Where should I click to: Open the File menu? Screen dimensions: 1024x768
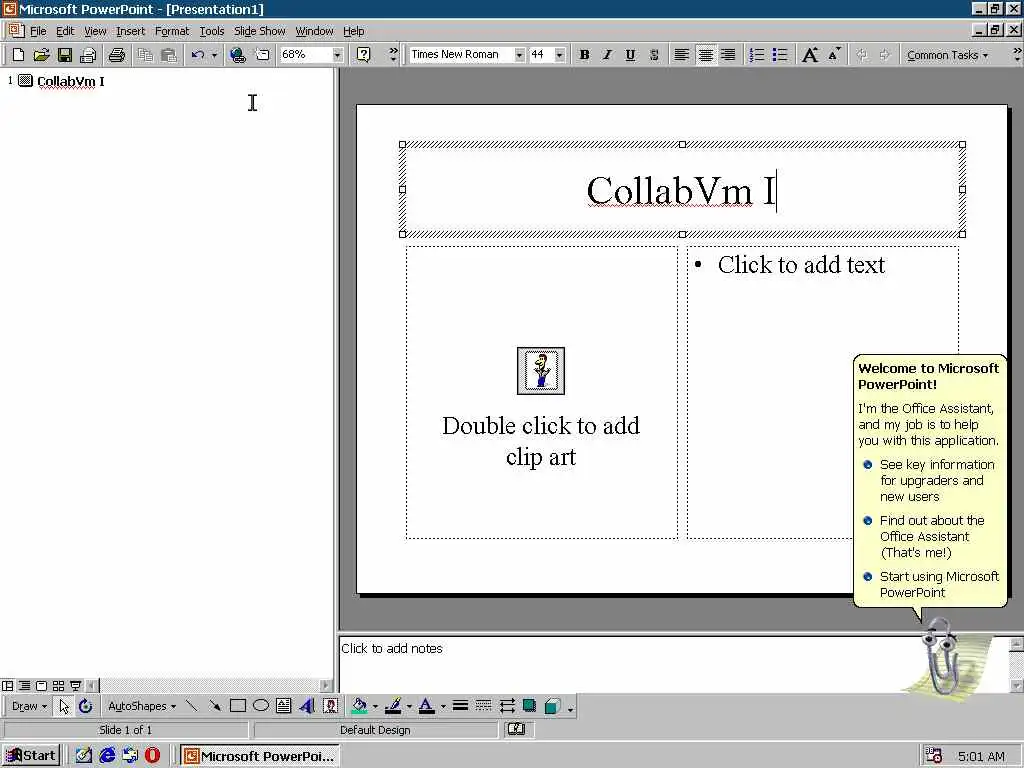click(x=38, y=31)
